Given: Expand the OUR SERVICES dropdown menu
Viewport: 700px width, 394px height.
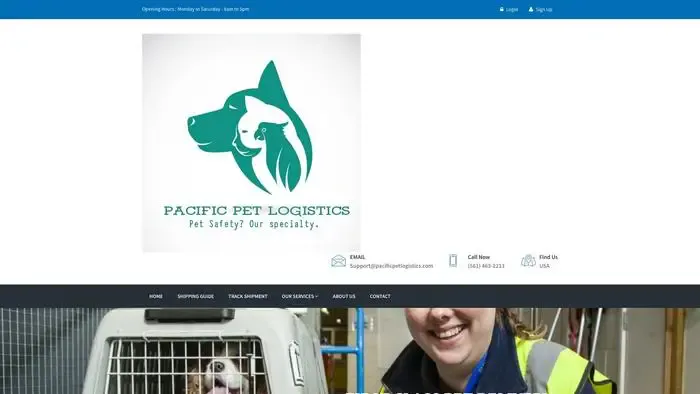Looking at the screenshot, I should point(300,296).
